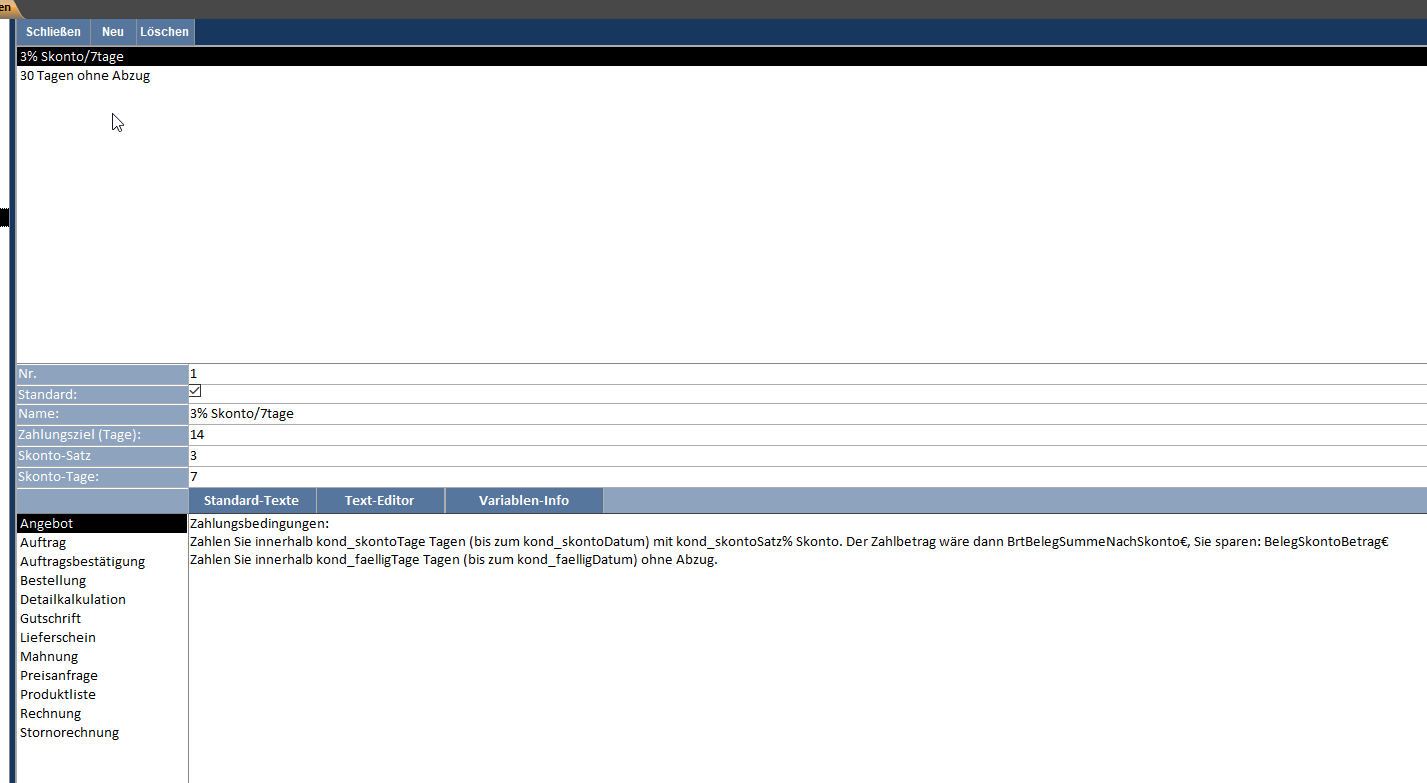The image size is (1427, 783).
Task: Select Mahnung document type
Action: coord(49,657)
